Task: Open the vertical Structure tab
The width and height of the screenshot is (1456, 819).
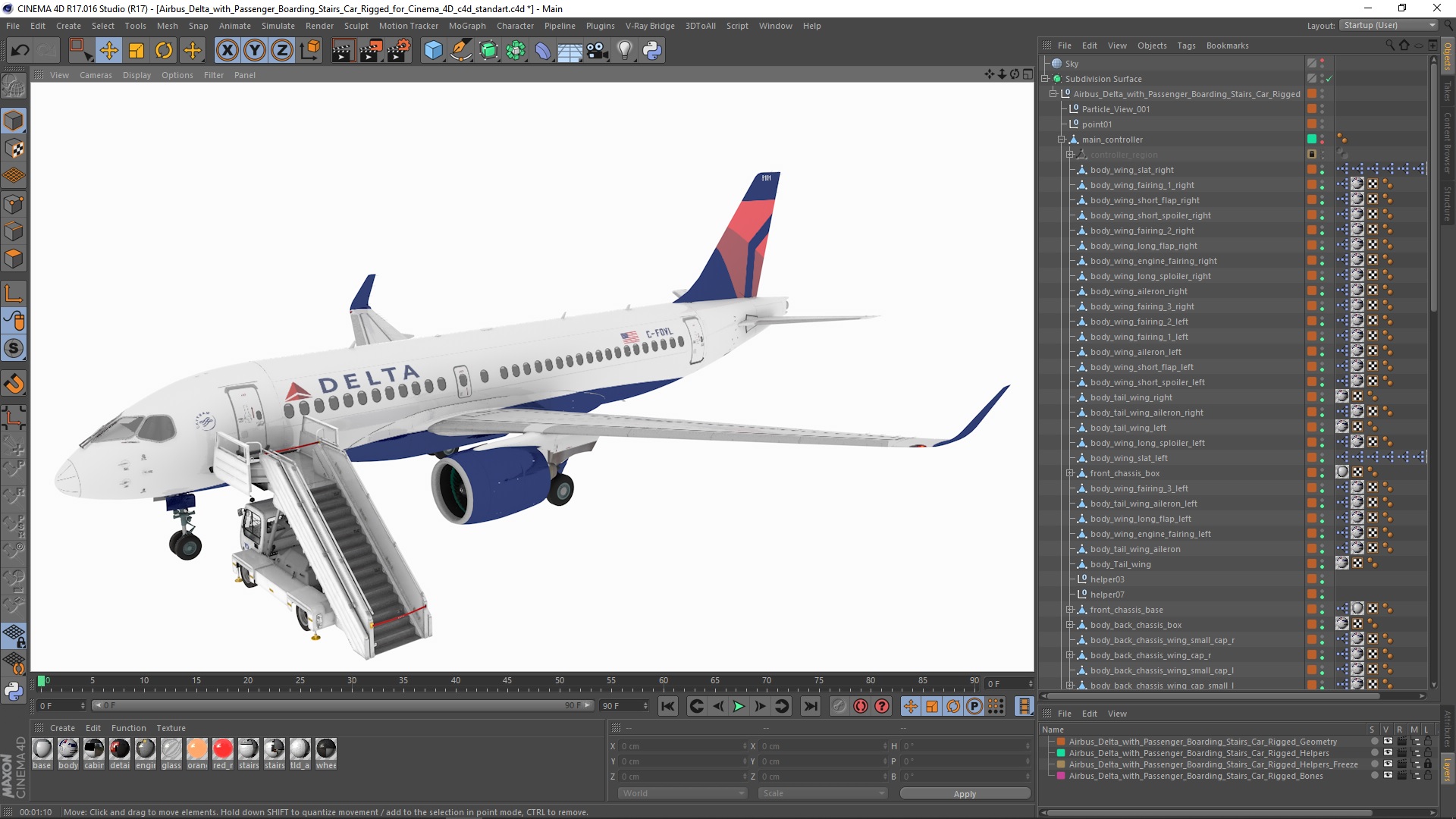Action: coord(1448,204)
